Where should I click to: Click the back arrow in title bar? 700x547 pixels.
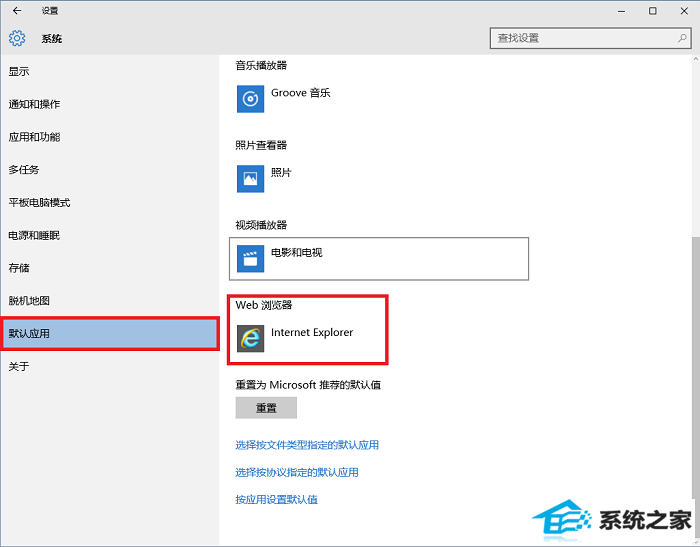pos(17,11)
